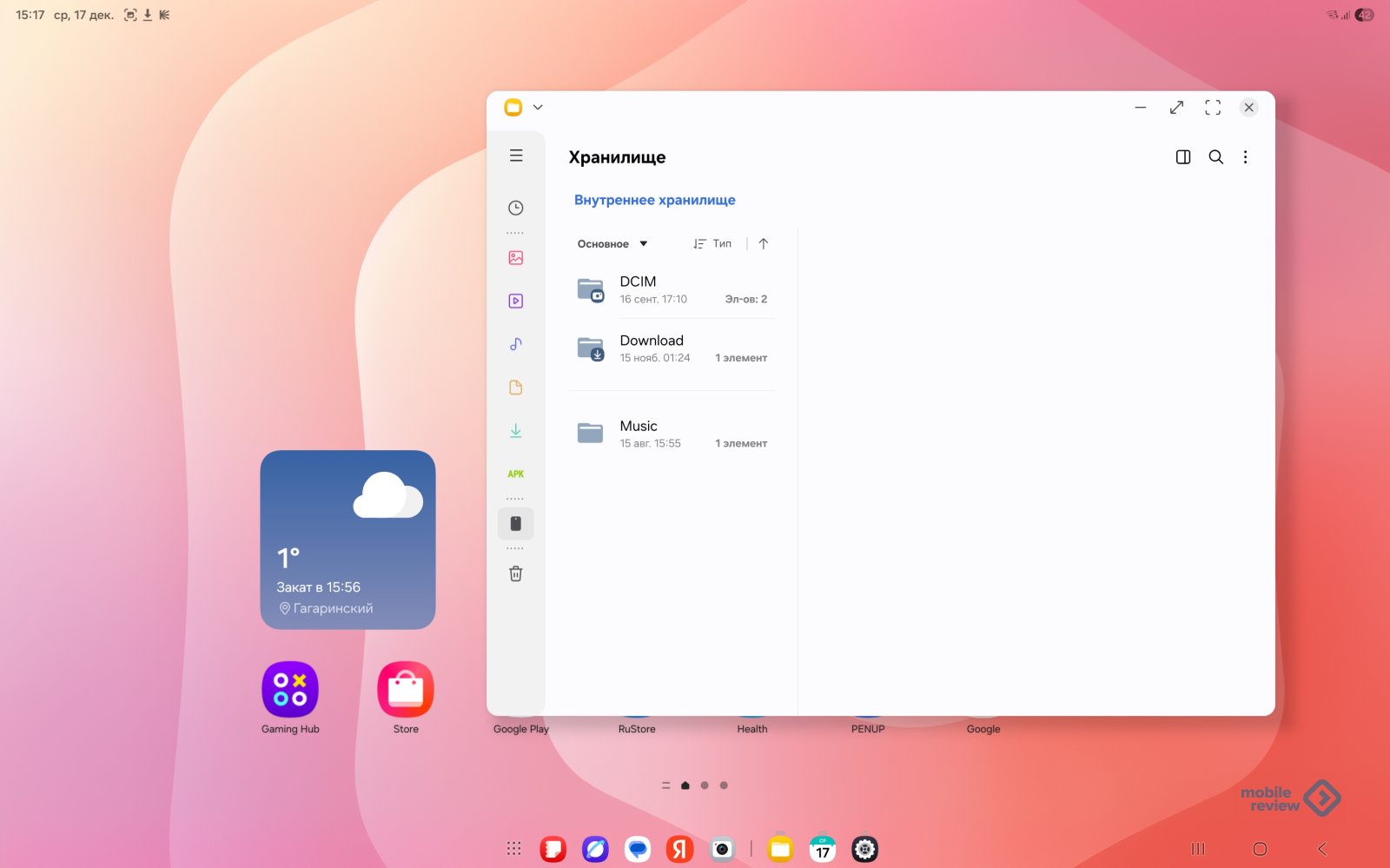Open the Downloads category in sidebar
This screenshot has width=1390, height=868.
pyautogui.click(x=515, y=431)
